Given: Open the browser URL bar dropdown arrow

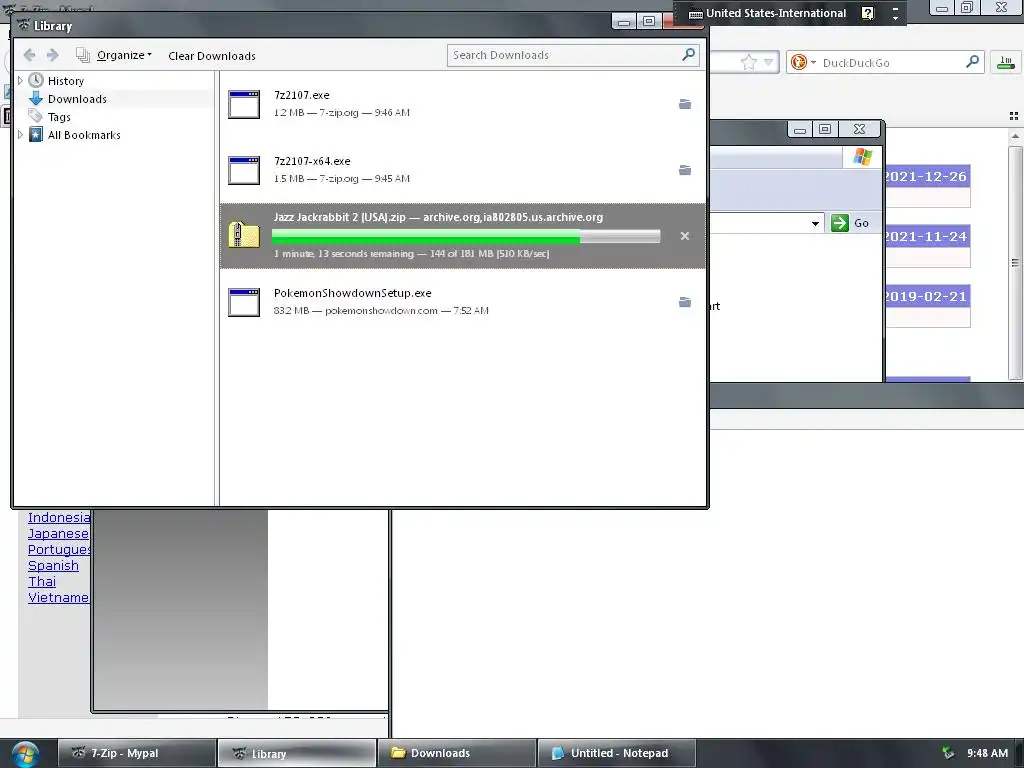Looking at the screenshot, I should coord(768,63).
